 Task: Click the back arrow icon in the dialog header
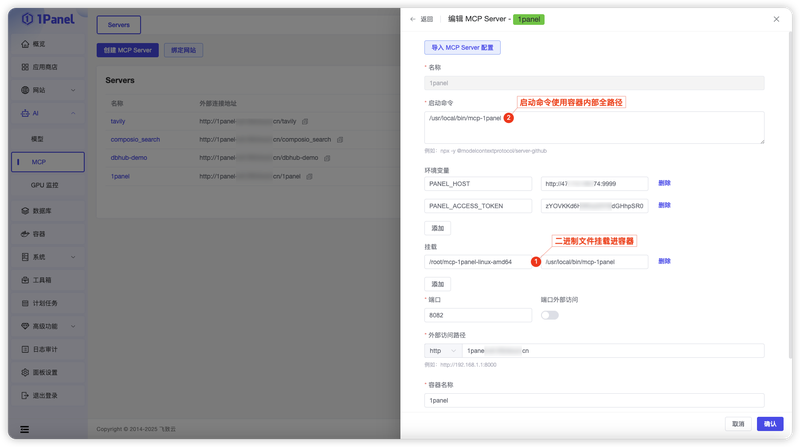coord(413,19)
